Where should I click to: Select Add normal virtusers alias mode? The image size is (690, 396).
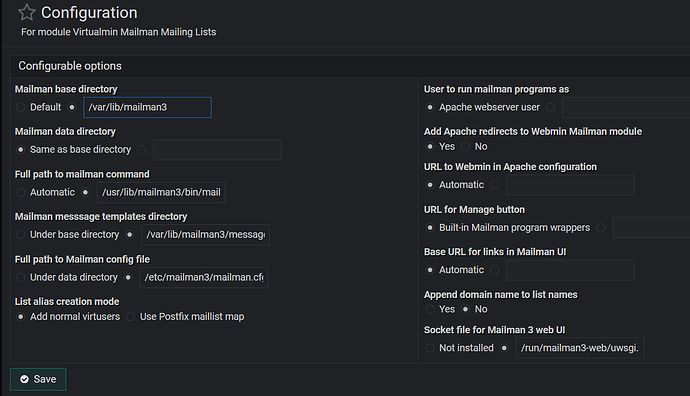(x=21, y=317)
